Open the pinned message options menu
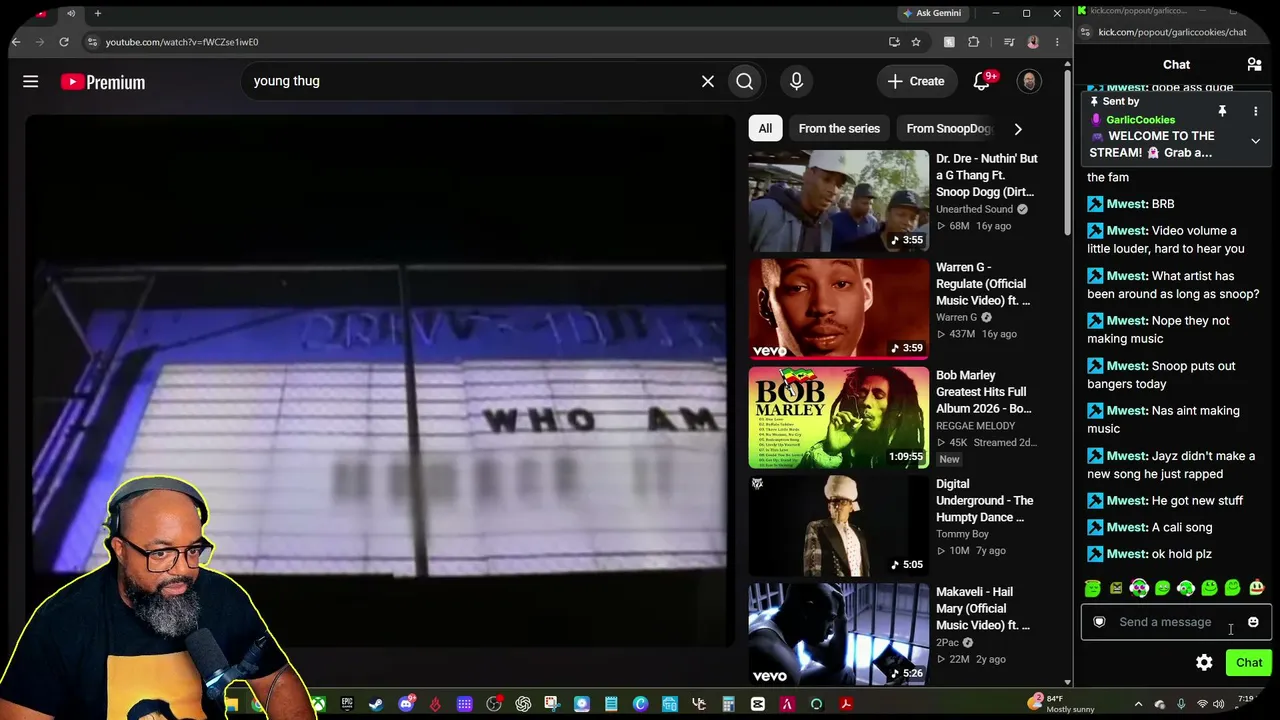The image size is (1280, 720). [1256, 111]
